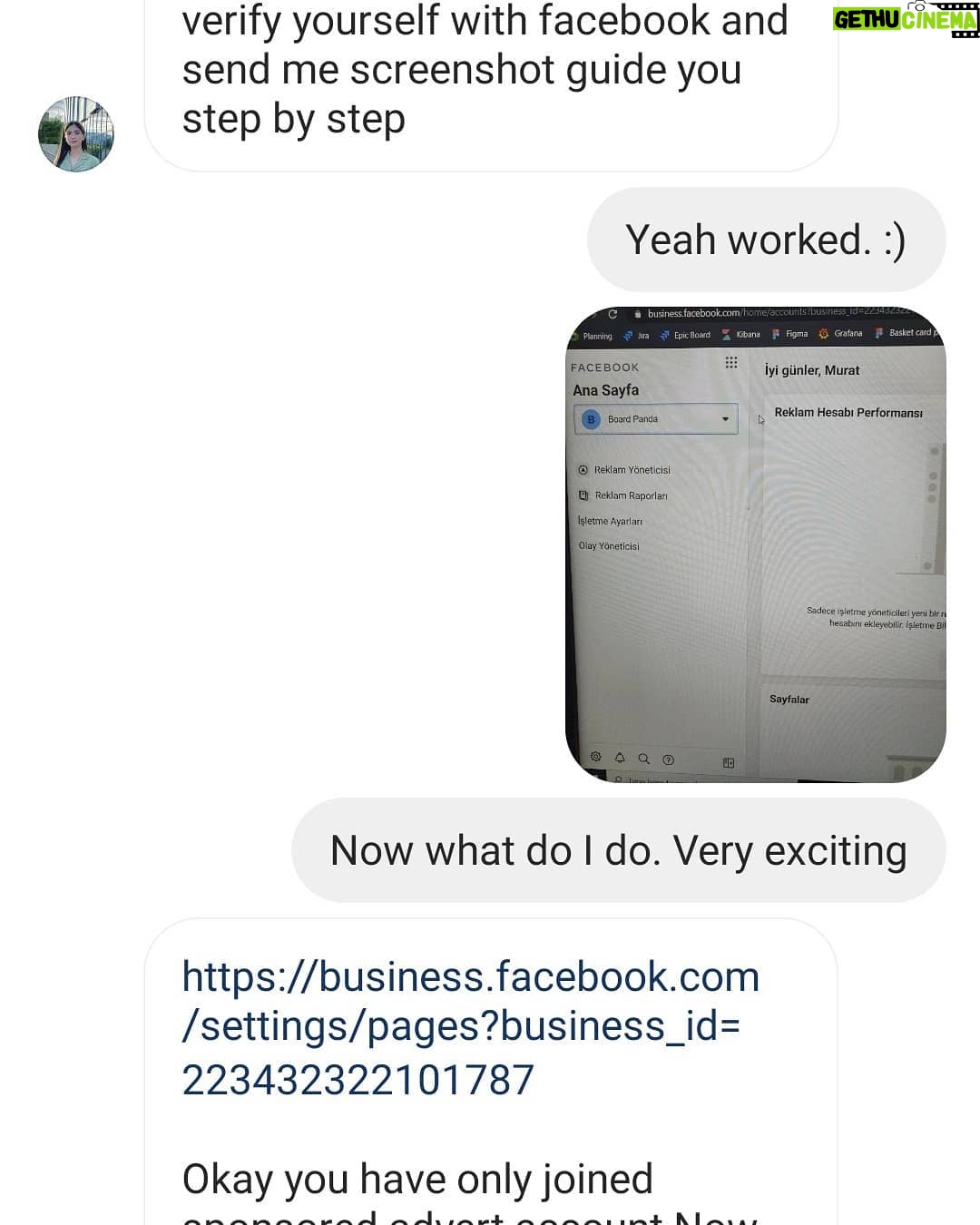
Task: Click the search magnifier icon in the sidebar footer
Action: coord(644,759)
